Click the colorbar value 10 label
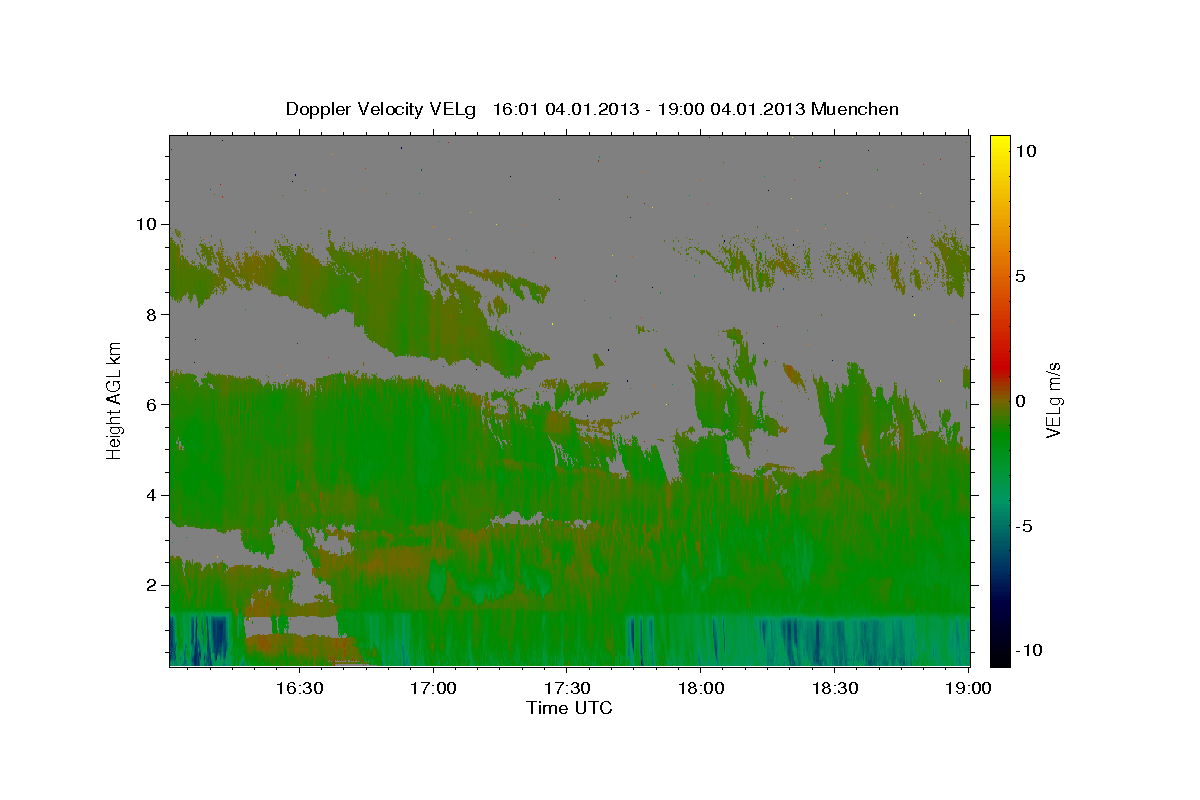Image resolution: width=1200 pixels, height=800 pixels. (x=1025, y=151)
